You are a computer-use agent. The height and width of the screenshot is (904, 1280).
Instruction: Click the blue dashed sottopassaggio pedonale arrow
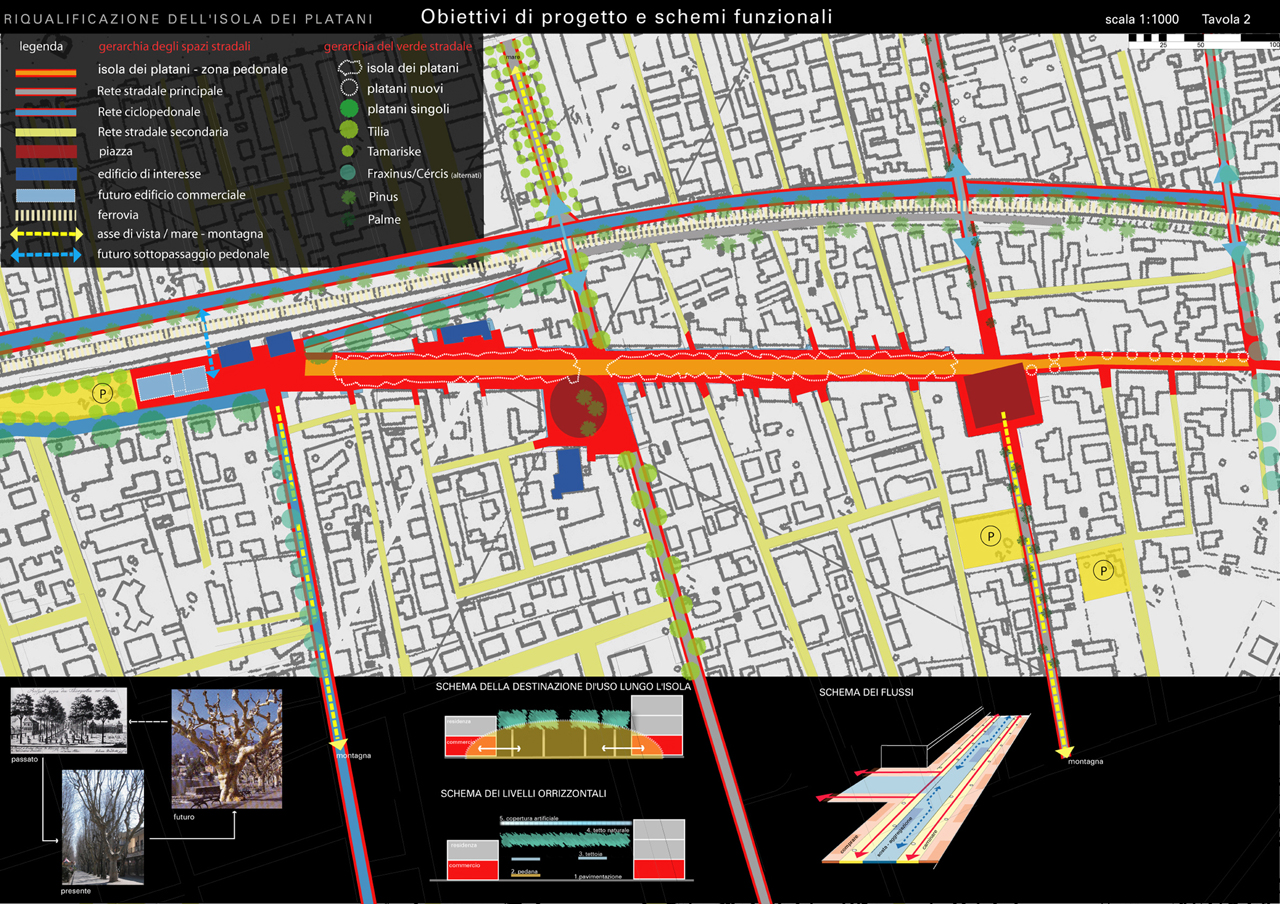pos(48,255)
